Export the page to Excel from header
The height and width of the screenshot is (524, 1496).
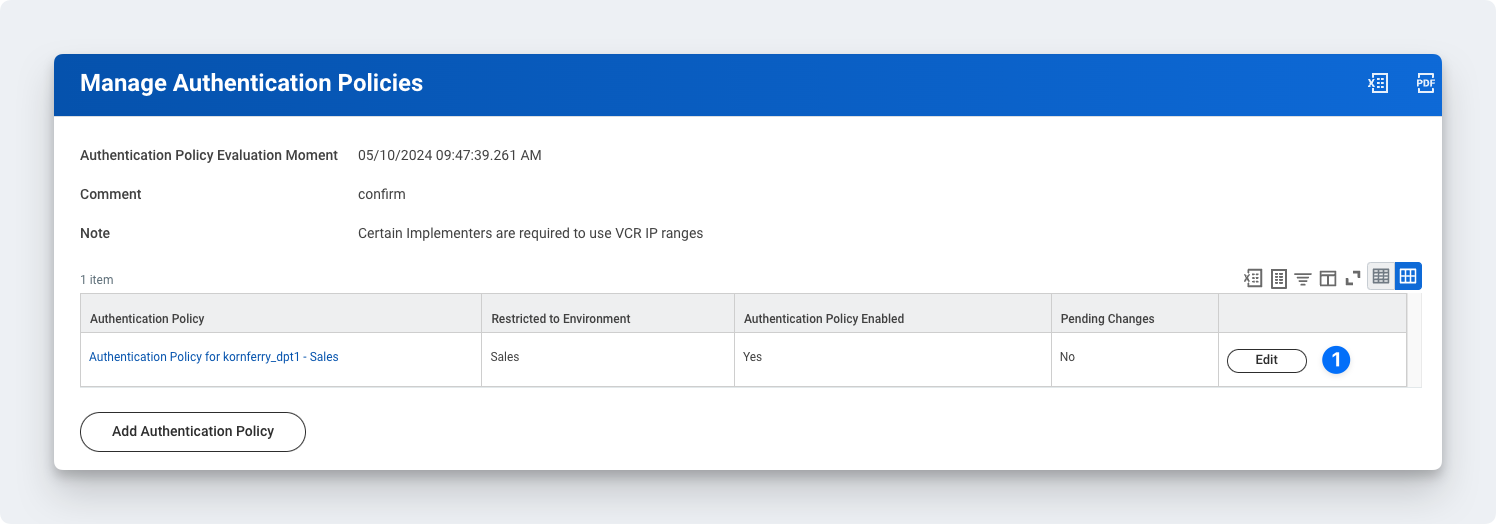1378,84
